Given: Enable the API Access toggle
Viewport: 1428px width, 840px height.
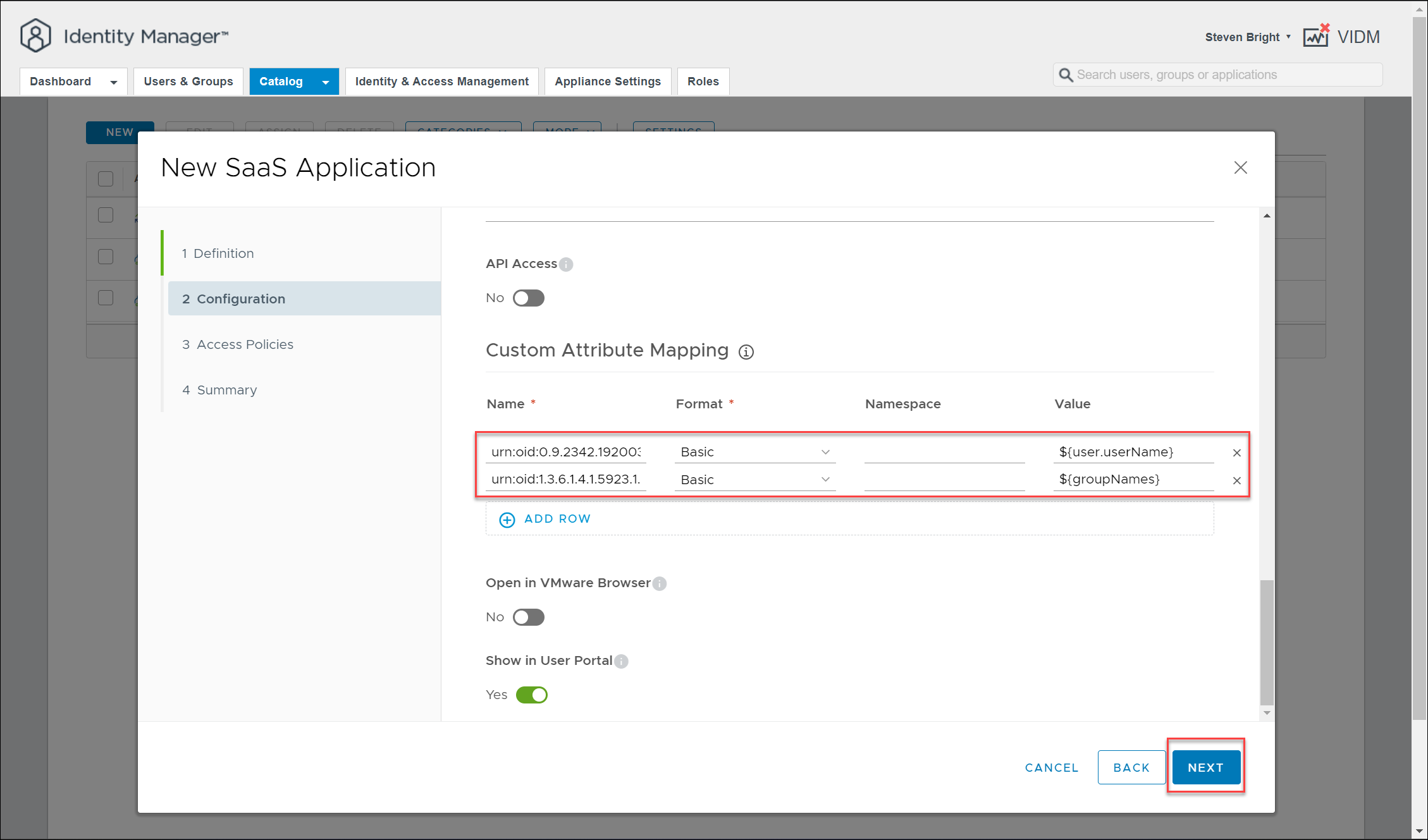Looking at the screenshot, I should [x=529, y=298].
